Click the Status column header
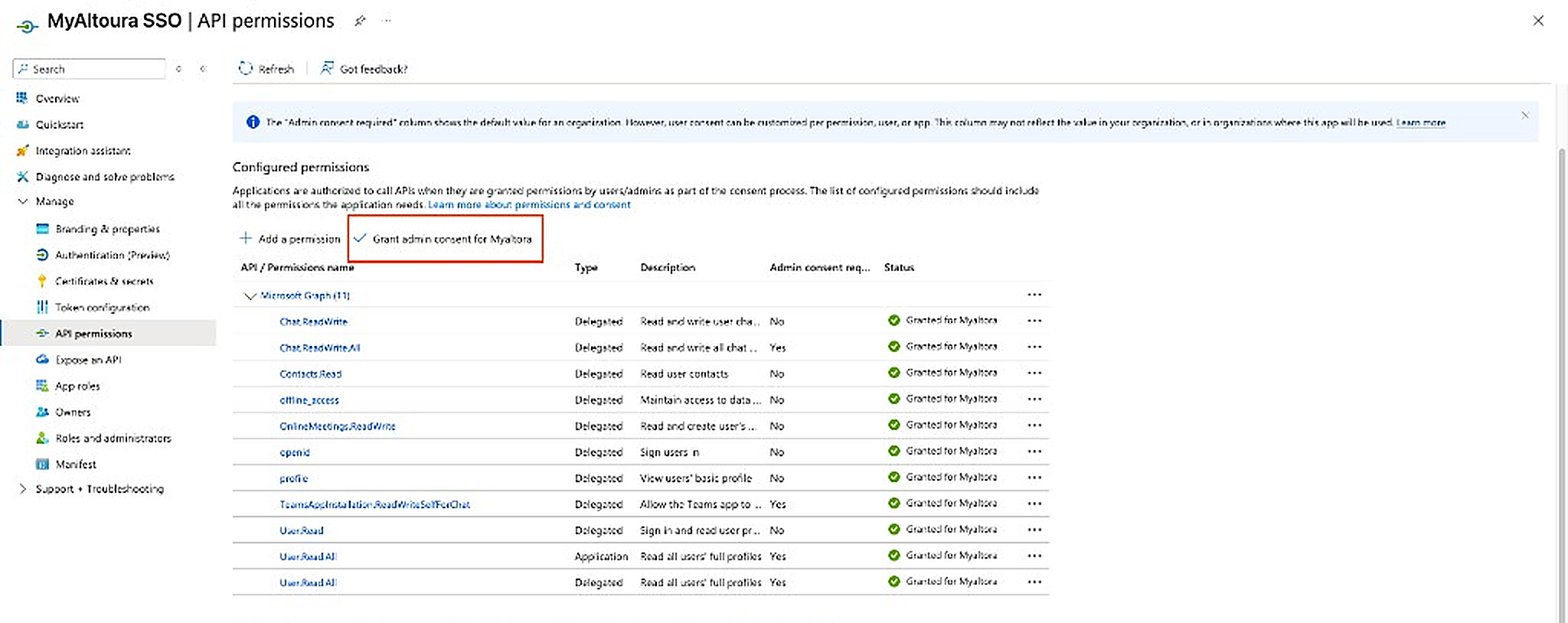 click(x=899, y=267)
